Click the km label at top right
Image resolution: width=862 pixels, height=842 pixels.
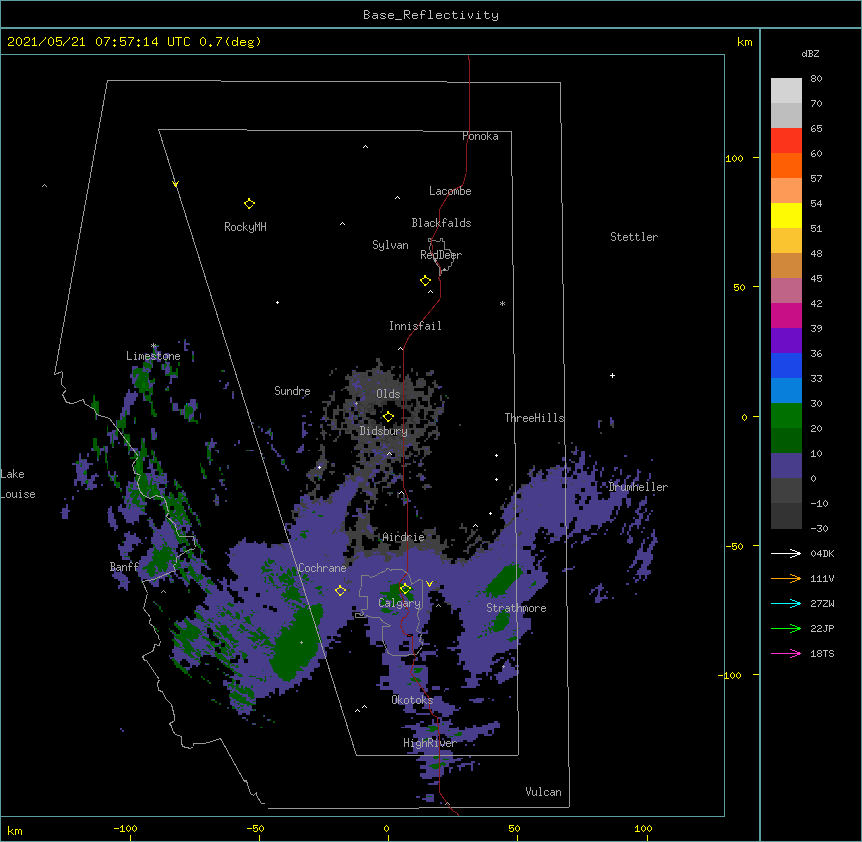click(x=745, y=42)
